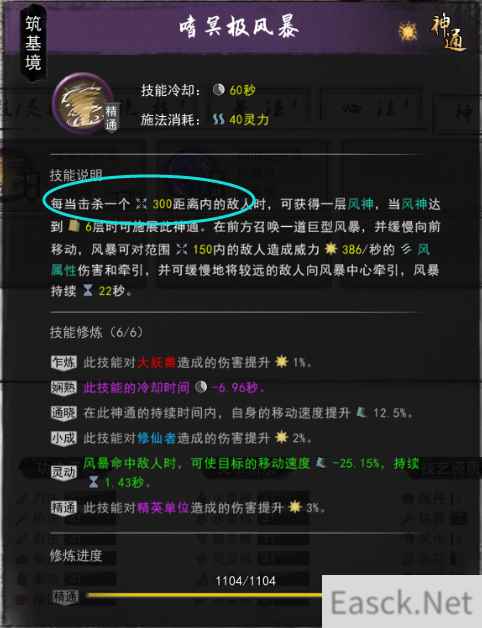Screen dimensions: 482x628
Task: Select the 小成 training tier badge
Action: pyautogui.click(x=64, y=438)
